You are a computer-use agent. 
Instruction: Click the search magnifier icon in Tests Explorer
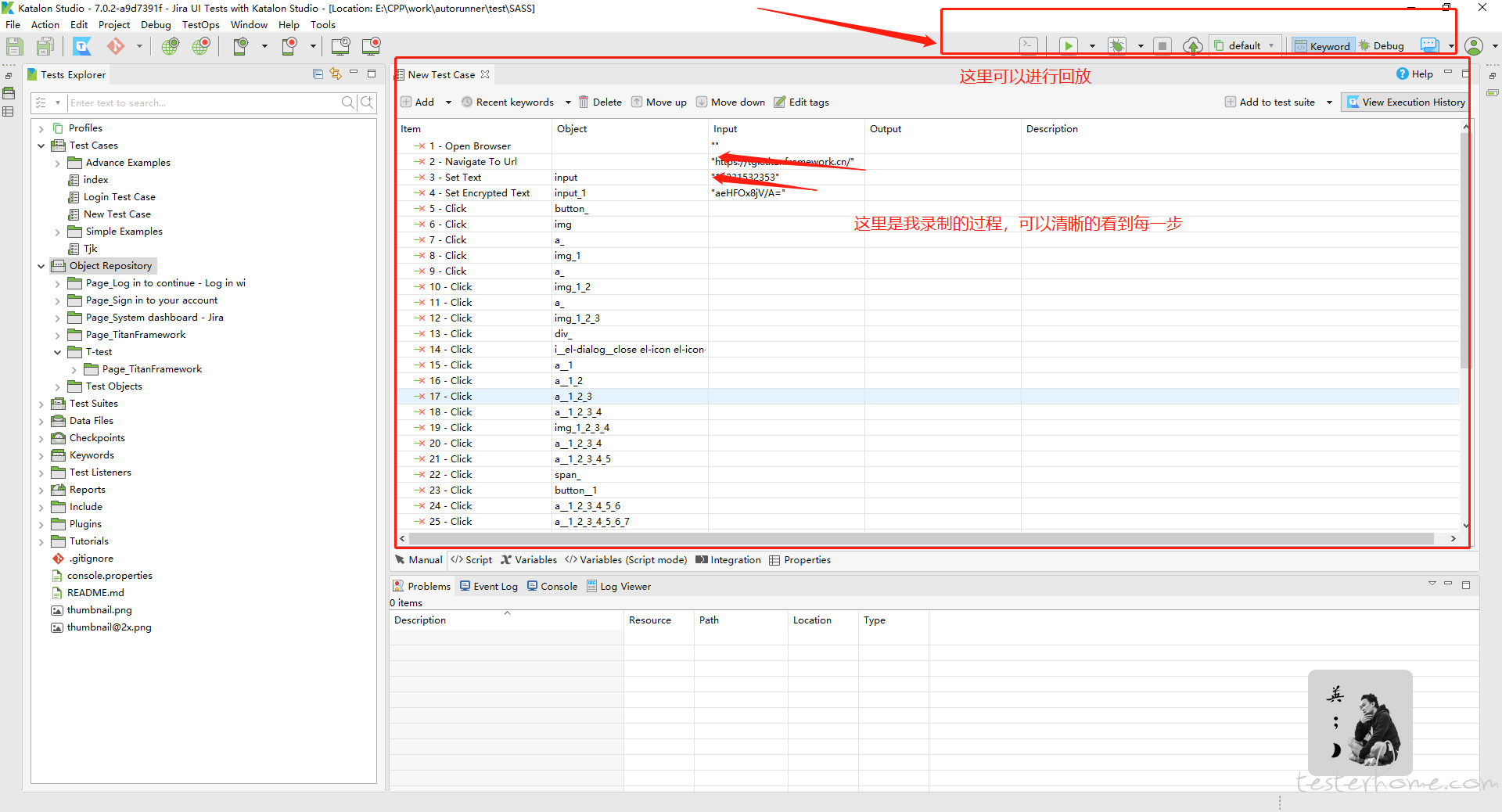point(347,102)
